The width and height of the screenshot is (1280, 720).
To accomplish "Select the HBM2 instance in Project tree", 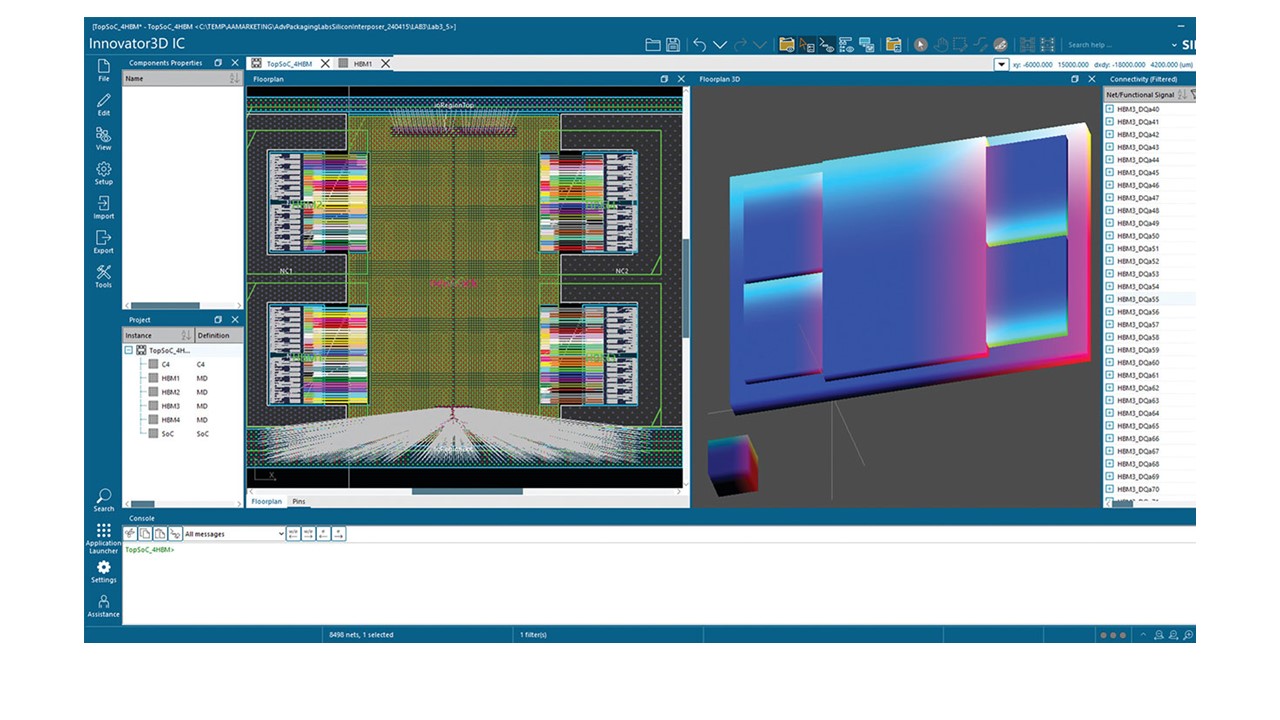I will pyautogui.click(x=171, y=392).
